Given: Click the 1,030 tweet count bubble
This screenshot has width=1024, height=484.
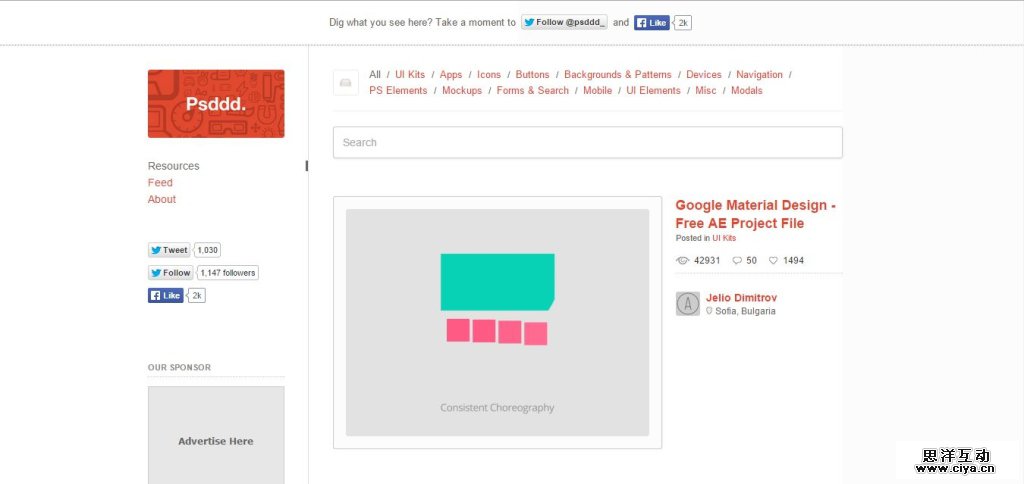Looking at the screenshot, I should point(208,250).
